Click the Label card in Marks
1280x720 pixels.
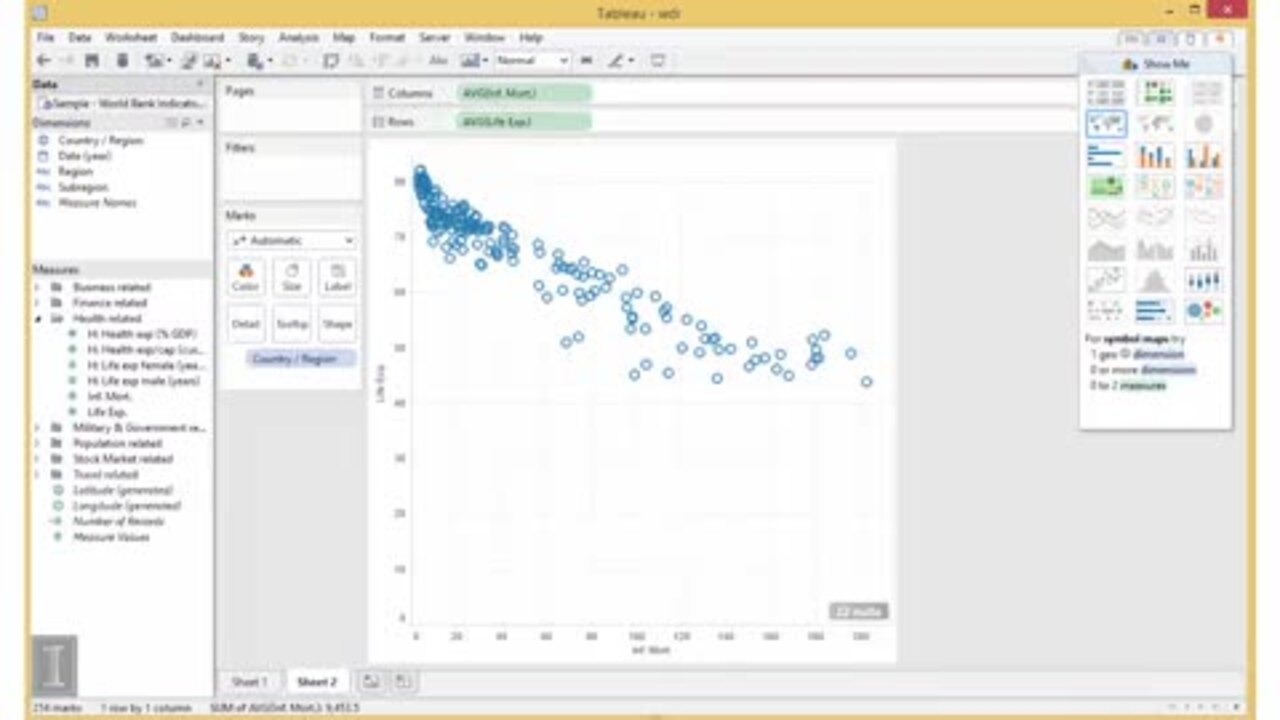coord(337,277)
